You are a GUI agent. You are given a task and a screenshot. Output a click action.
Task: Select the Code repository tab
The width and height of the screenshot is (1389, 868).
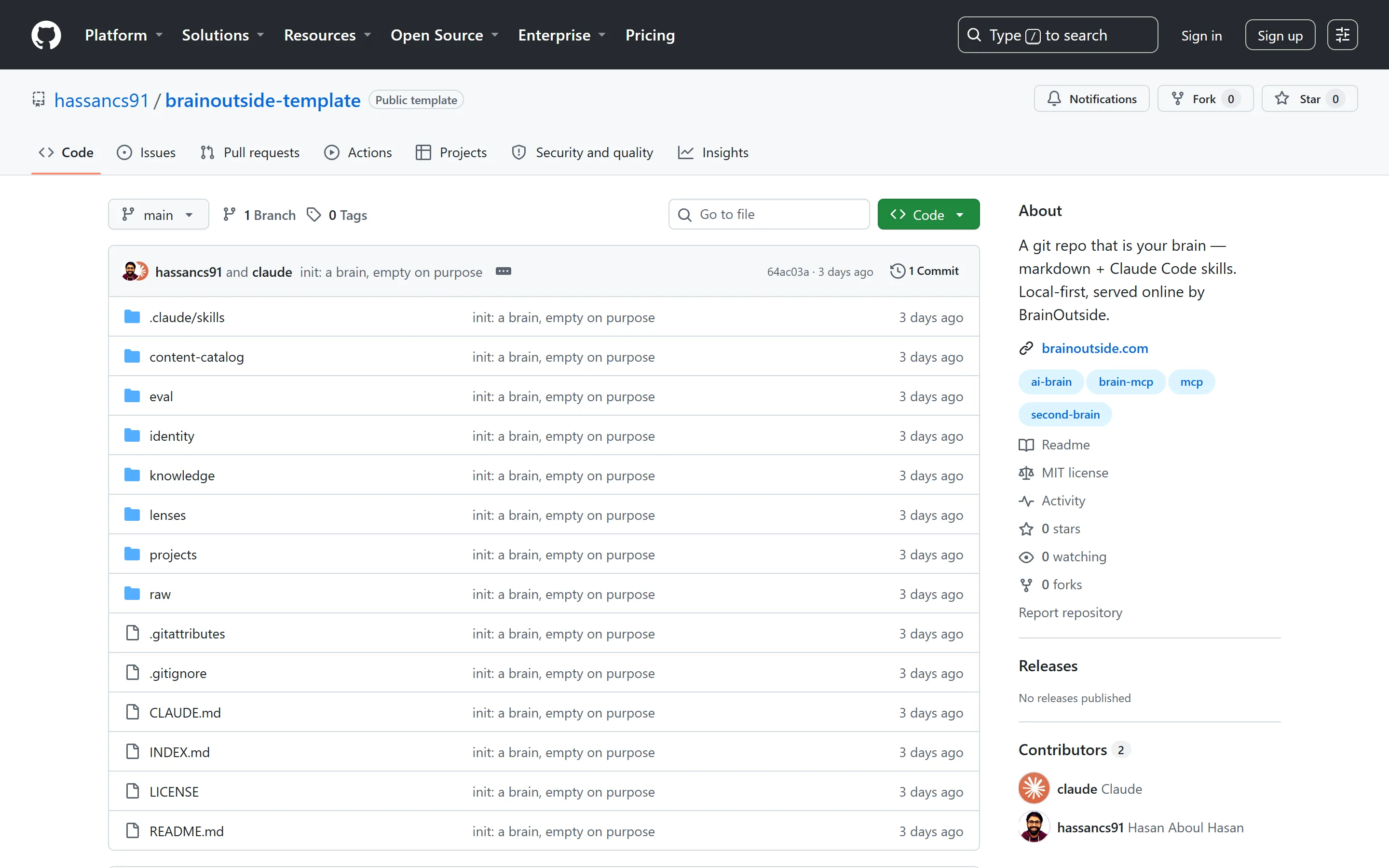pyautogui.click(x=66, y=153)
